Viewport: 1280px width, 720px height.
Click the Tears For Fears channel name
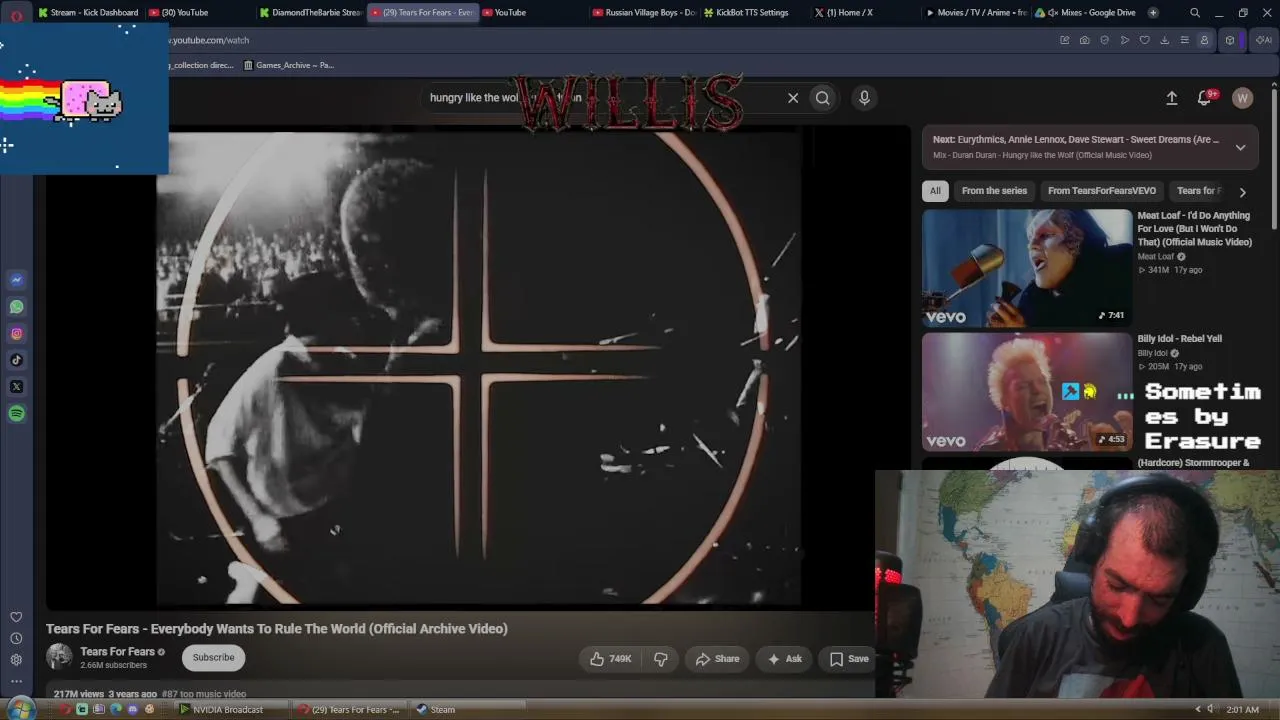tap(117, 652)
